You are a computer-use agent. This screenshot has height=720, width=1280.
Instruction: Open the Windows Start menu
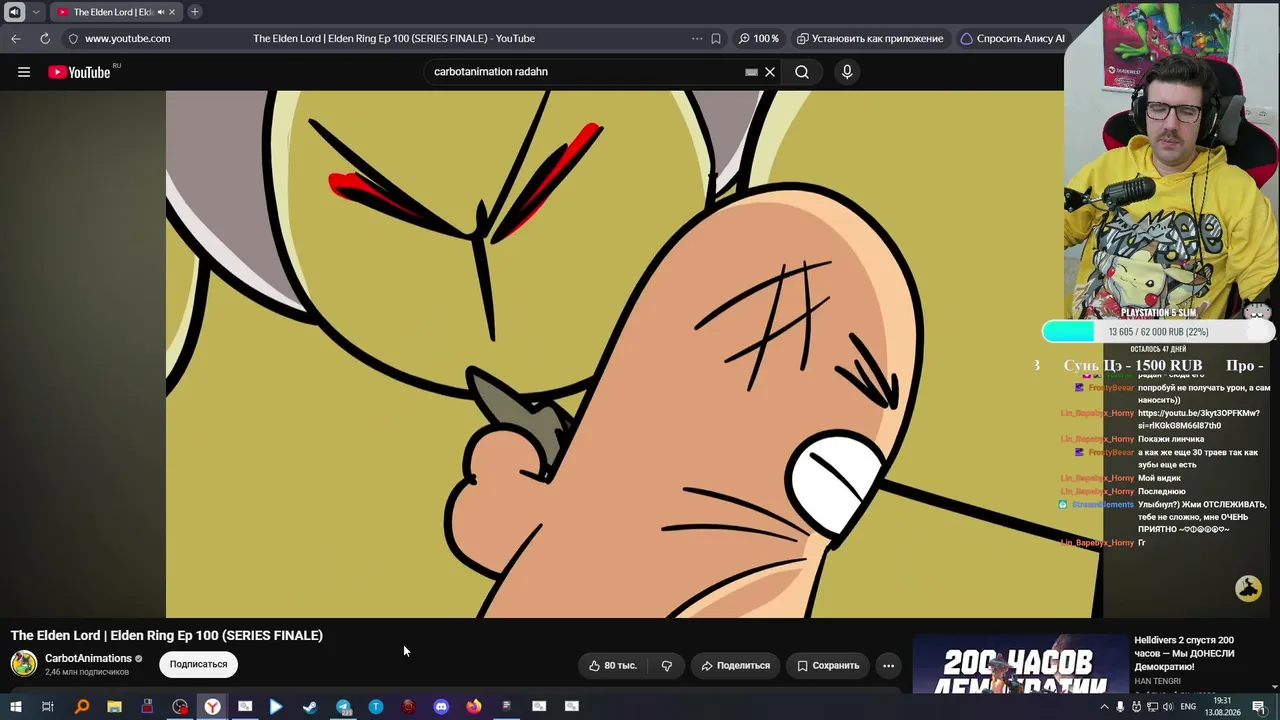coord(15,706)
